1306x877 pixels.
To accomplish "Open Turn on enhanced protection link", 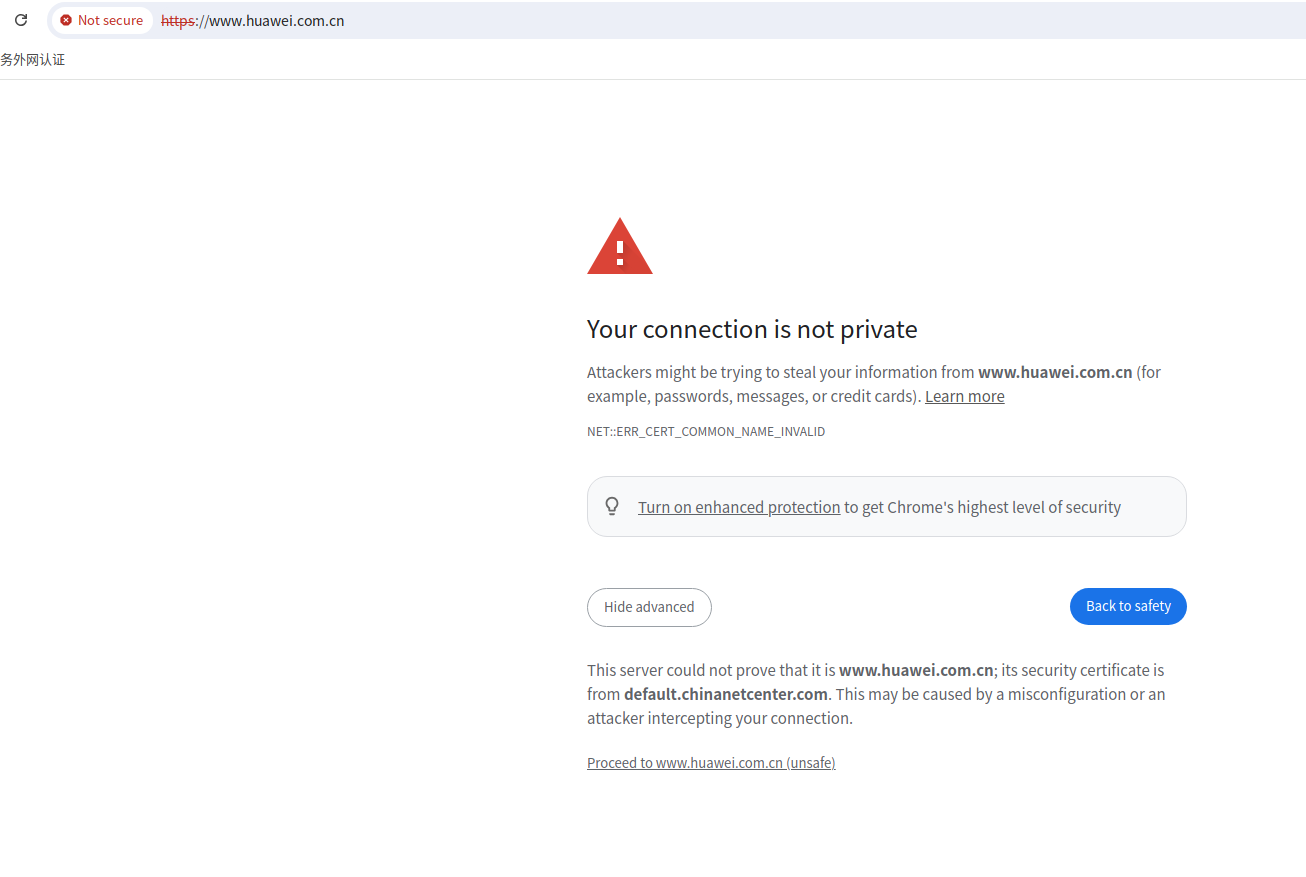I will pos(739,507).
